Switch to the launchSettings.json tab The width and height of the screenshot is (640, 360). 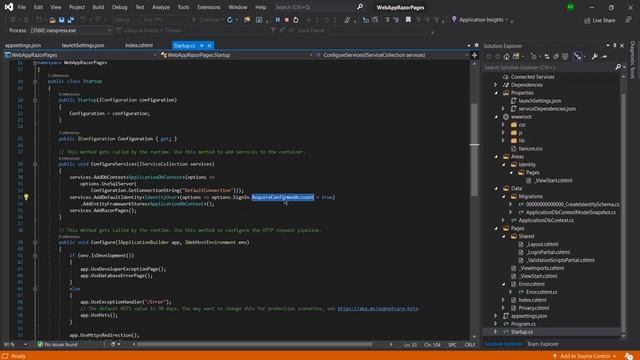[83, 45]
